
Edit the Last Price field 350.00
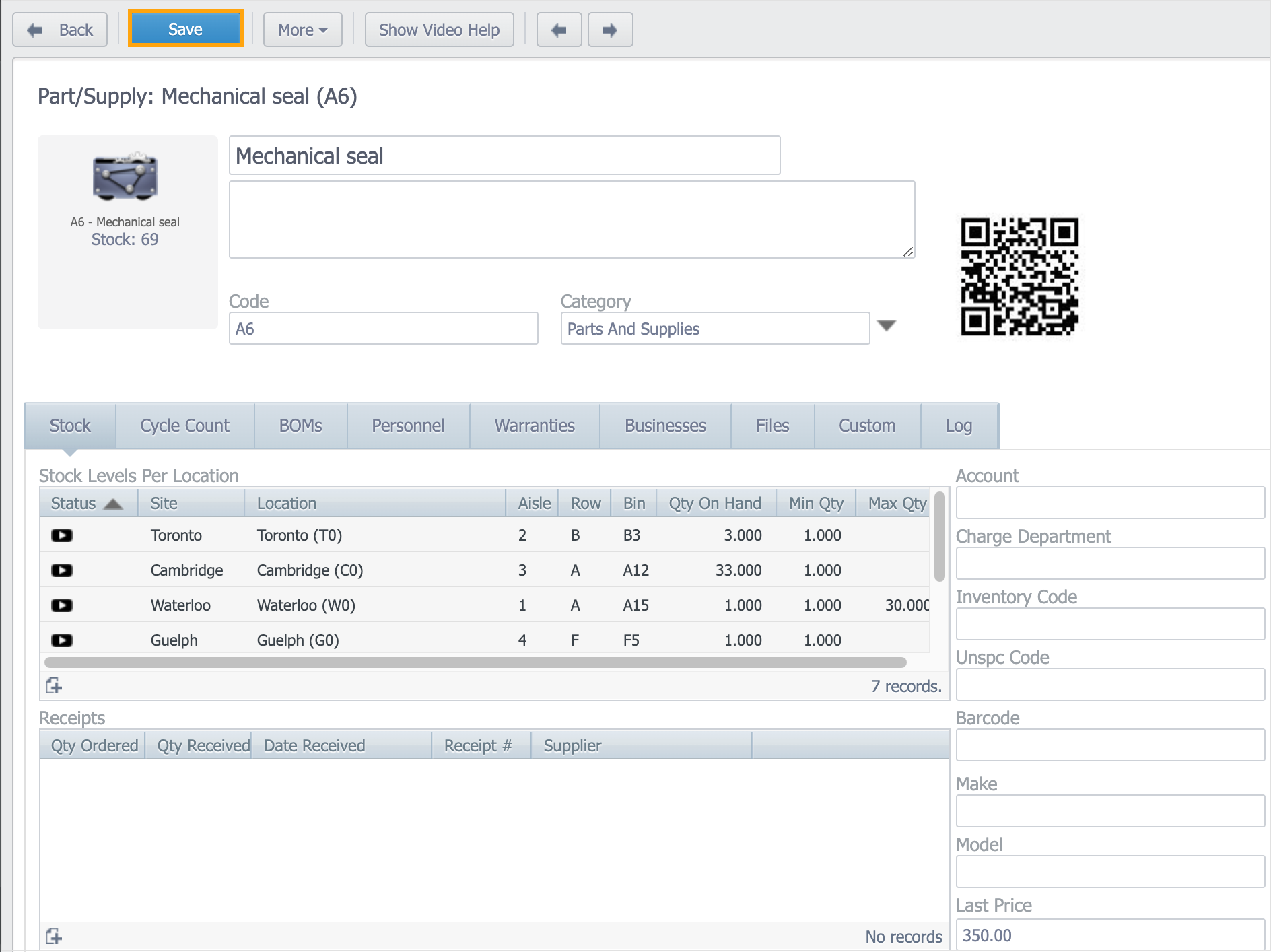coord(1110,934)
